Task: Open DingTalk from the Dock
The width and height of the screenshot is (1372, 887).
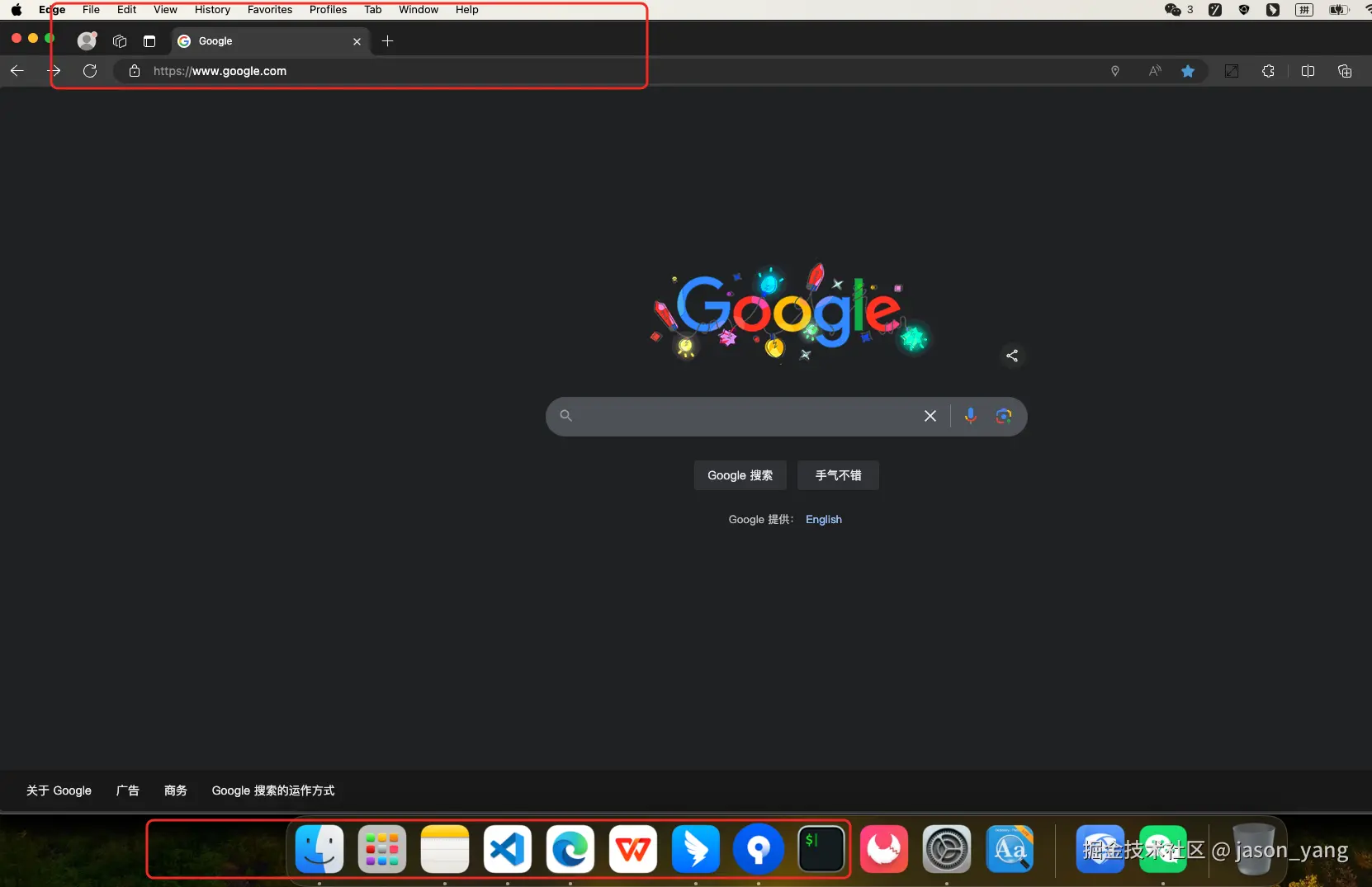Action: pyautogui.click(x=696, y=849)
